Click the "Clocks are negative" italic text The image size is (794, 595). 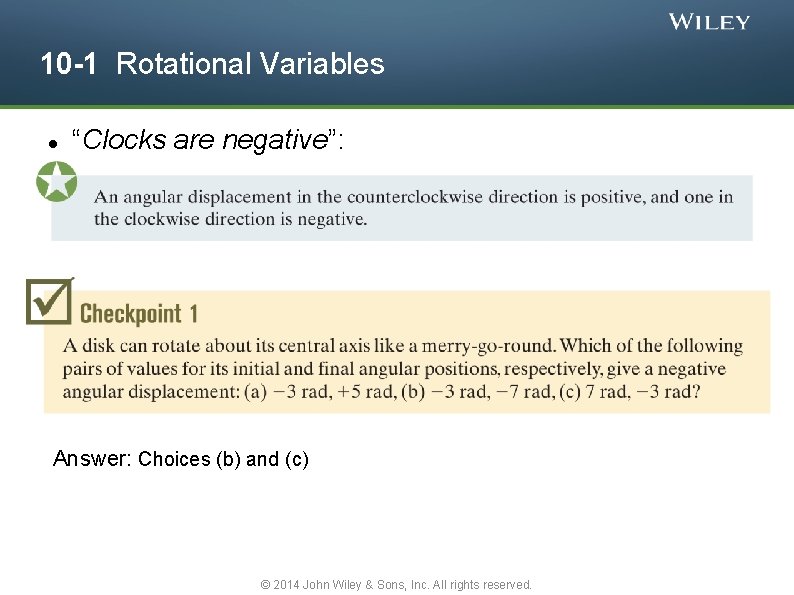(x=208, y=140)
